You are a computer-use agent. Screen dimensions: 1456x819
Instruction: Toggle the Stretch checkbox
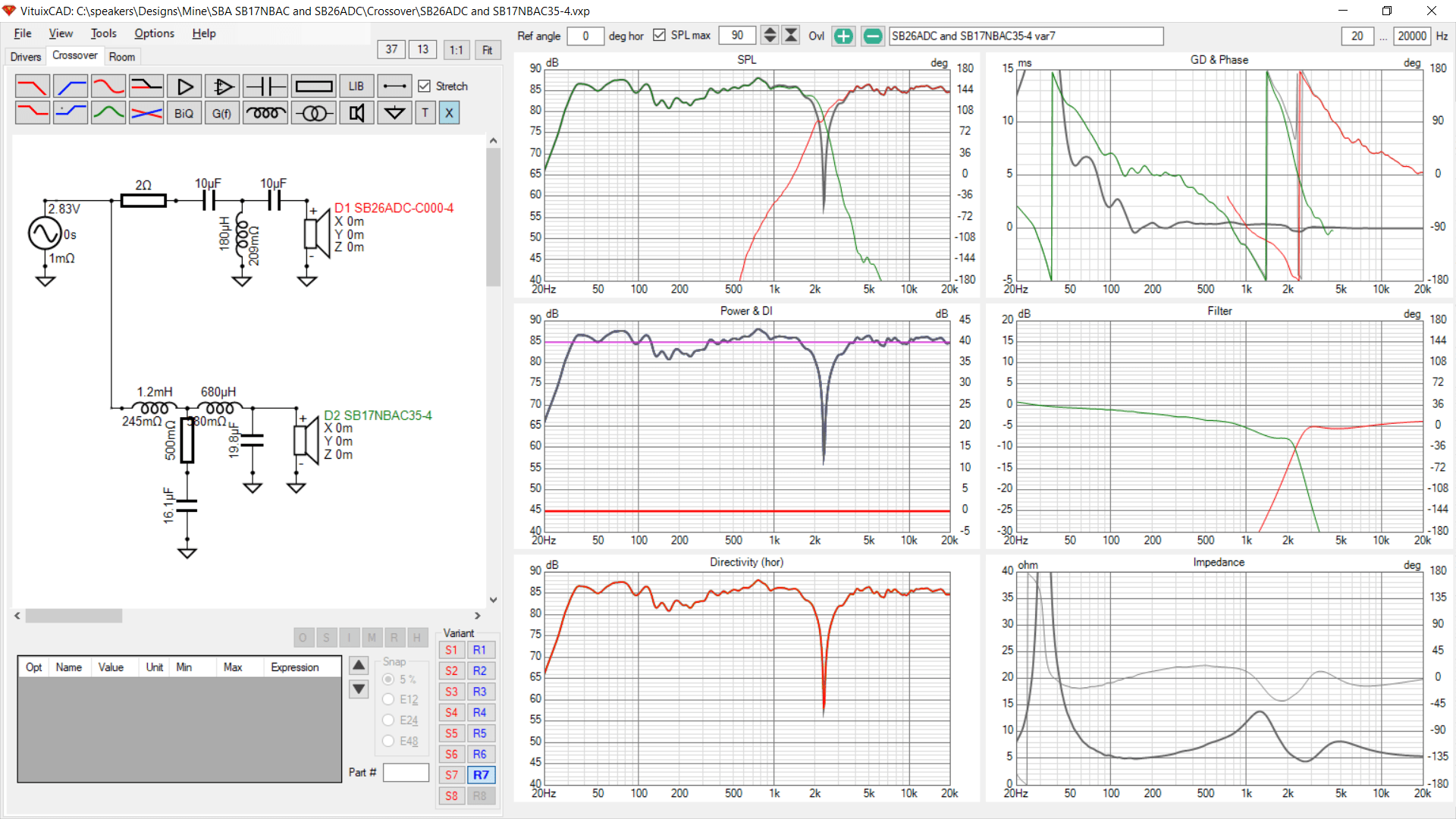click(425, 86)
